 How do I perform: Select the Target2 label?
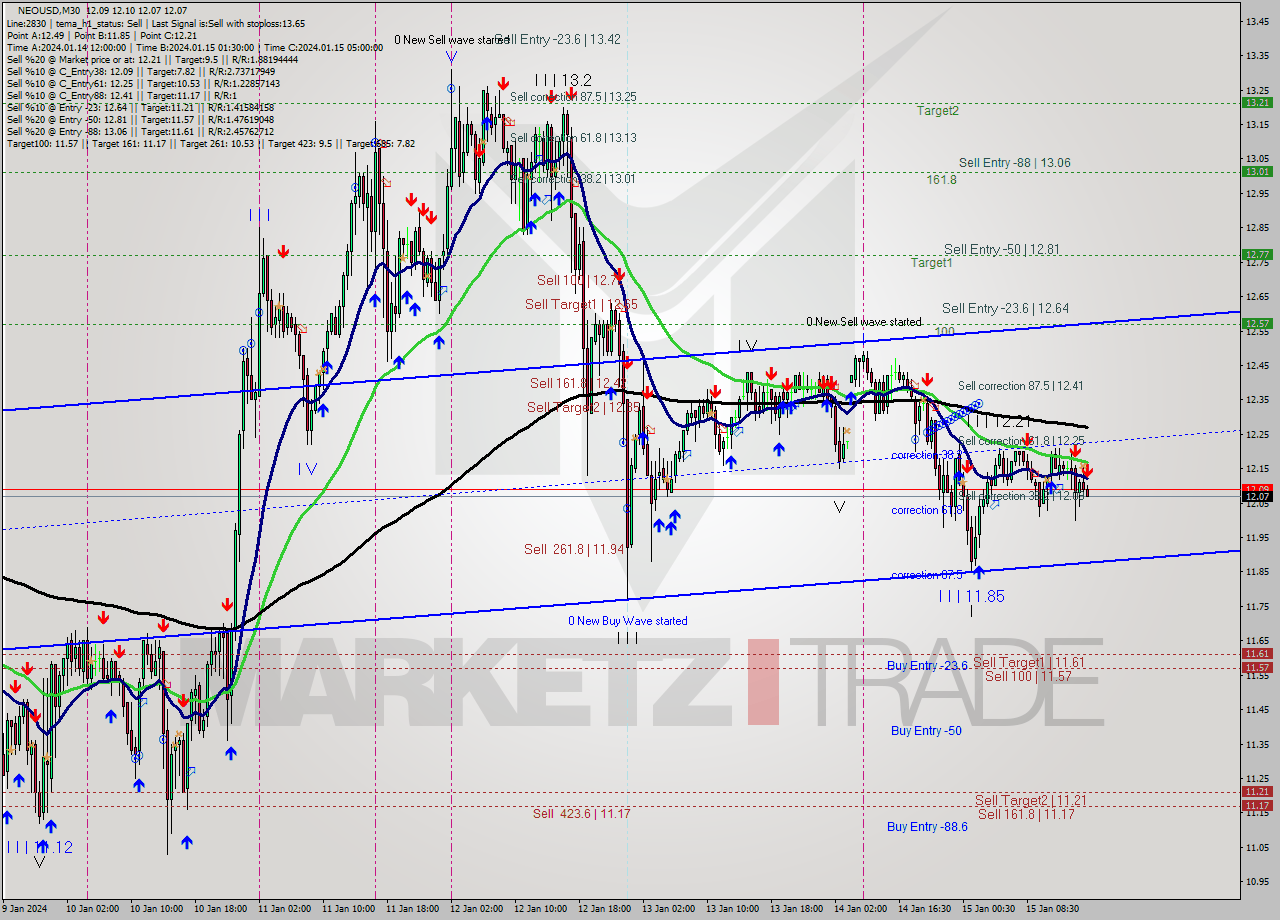click(938, 111)
